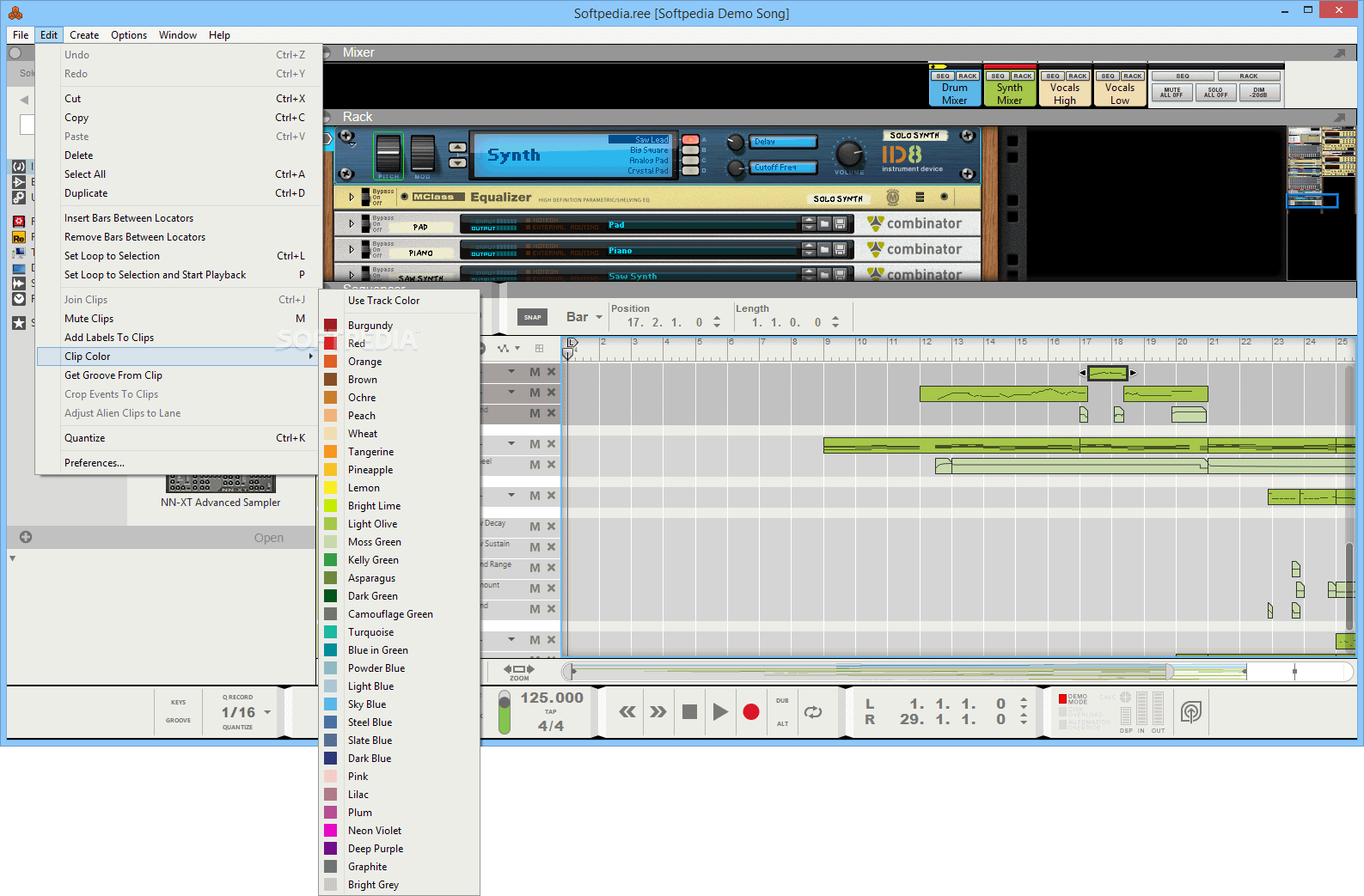The width and height of the screenshot is (1364, 896).
Task: Save patch disk icon on Pad combinator
Action: coord(840,223)
